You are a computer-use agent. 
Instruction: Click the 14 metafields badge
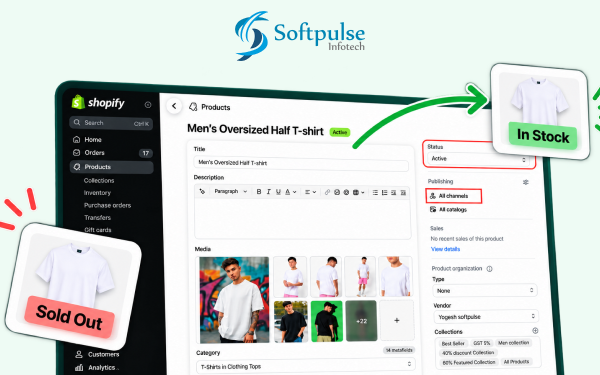coord(399,350)
